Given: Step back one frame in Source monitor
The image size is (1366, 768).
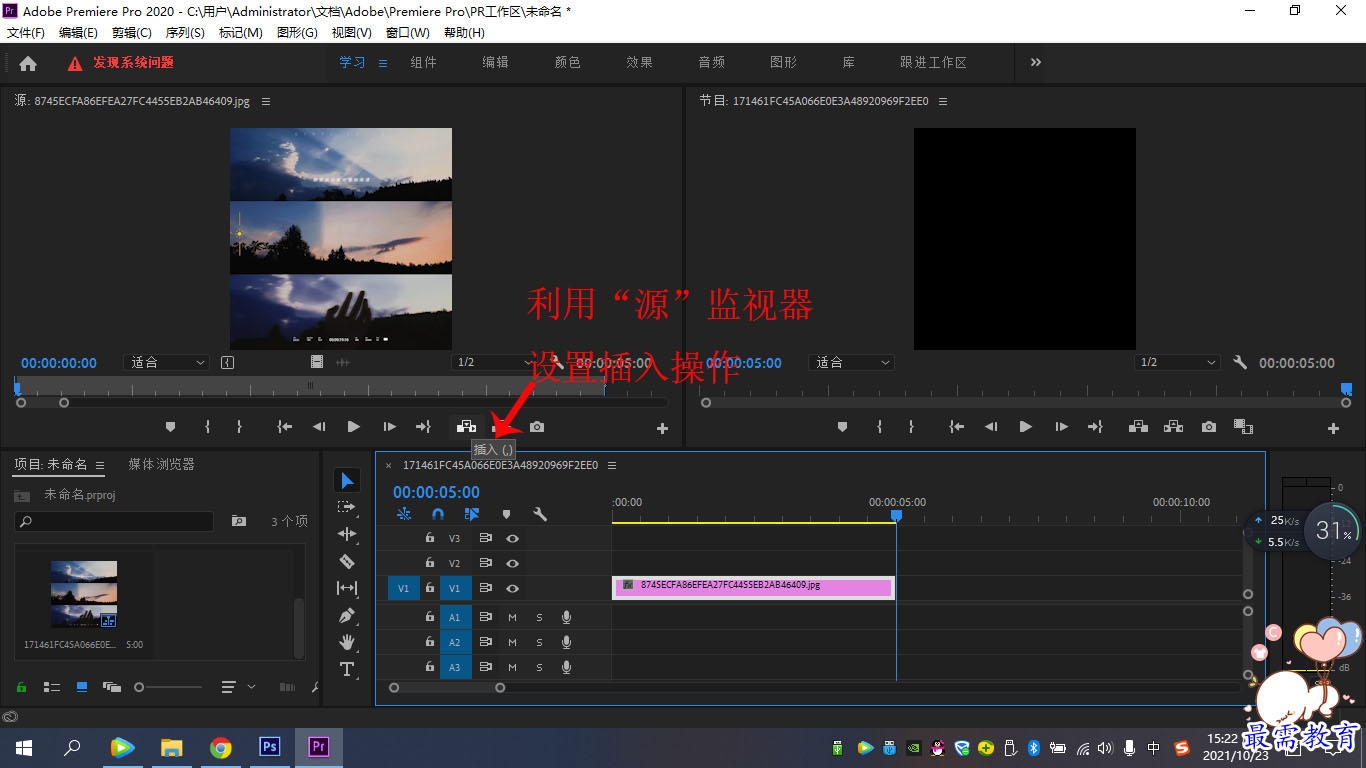Looking at the screenshot, I should pyautogui.click(x=319, y=427).
